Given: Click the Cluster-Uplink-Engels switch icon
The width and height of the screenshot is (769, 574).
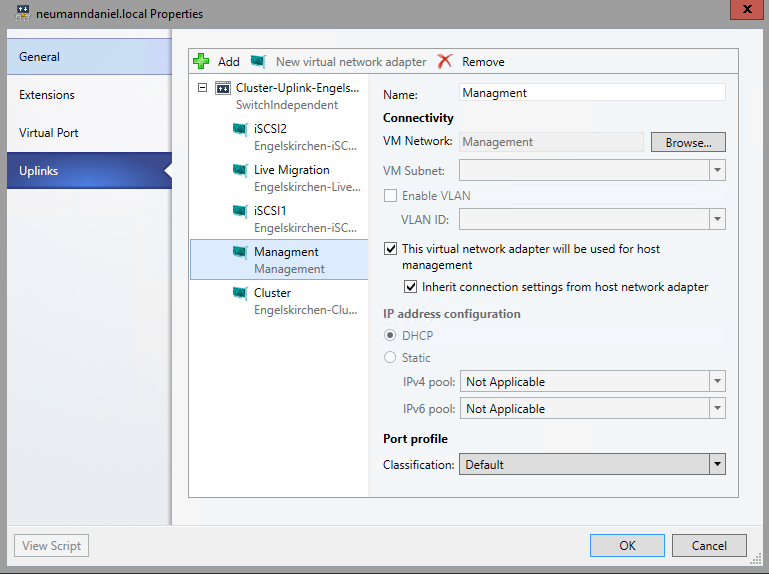Looking at the screenshot, I should click(222, 88).
